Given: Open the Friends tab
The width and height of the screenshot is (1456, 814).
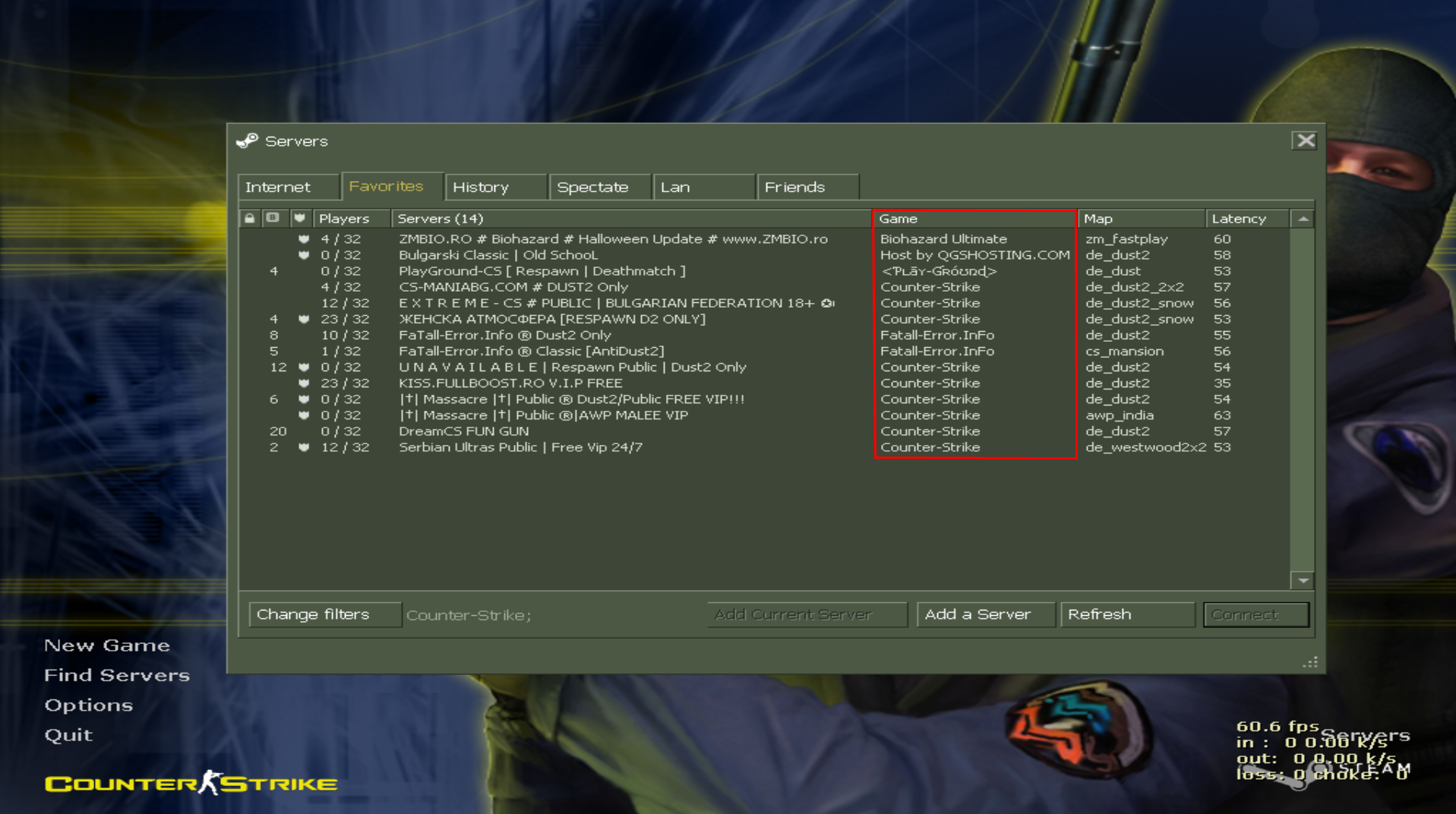Looking at the screenshot, I should click(808, 187).
